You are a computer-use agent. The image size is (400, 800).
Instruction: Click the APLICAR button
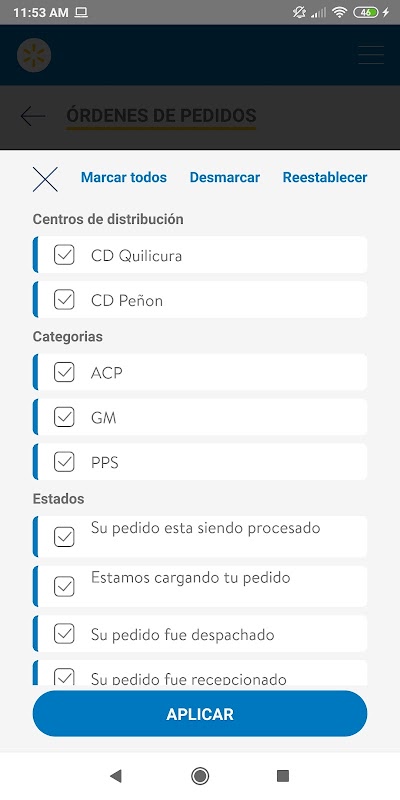[x=200, y=714]
